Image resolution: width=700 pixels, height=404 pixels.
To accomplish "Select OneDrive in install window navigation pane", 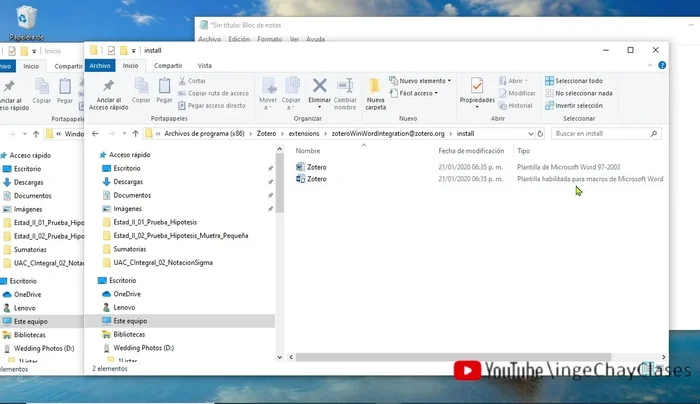I will point(127,294).
